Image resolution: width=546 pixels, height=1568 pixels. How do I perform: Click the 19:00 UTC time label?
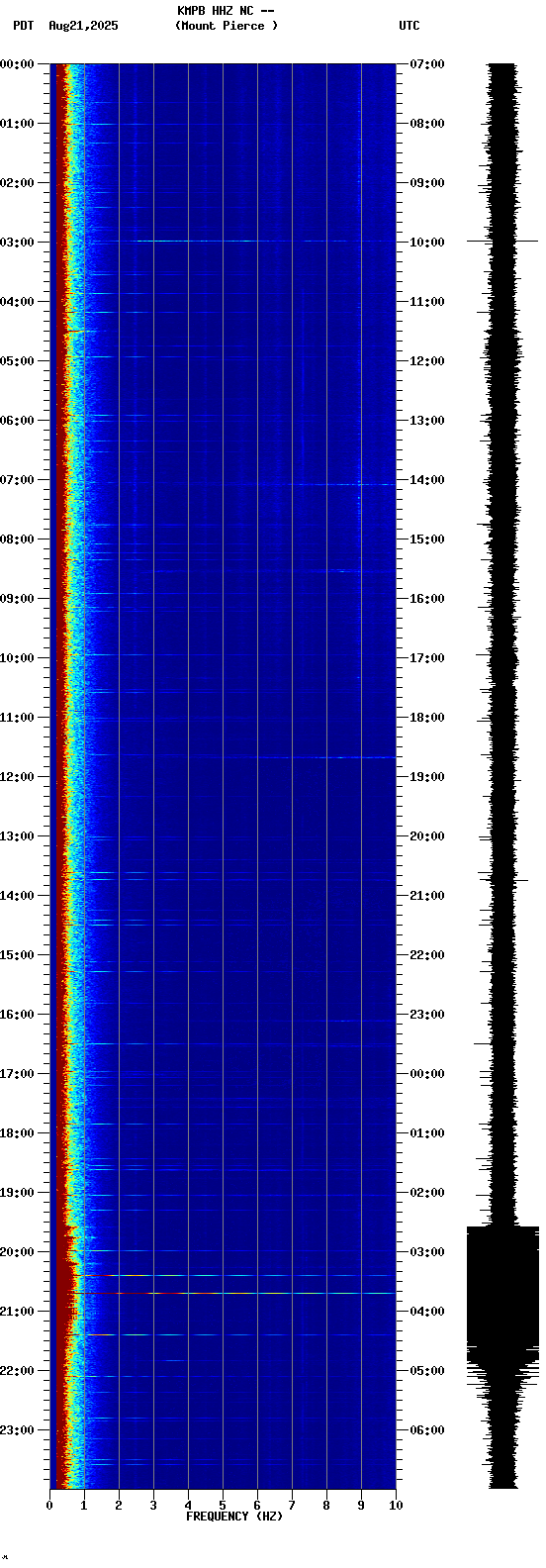click(427, 777)
